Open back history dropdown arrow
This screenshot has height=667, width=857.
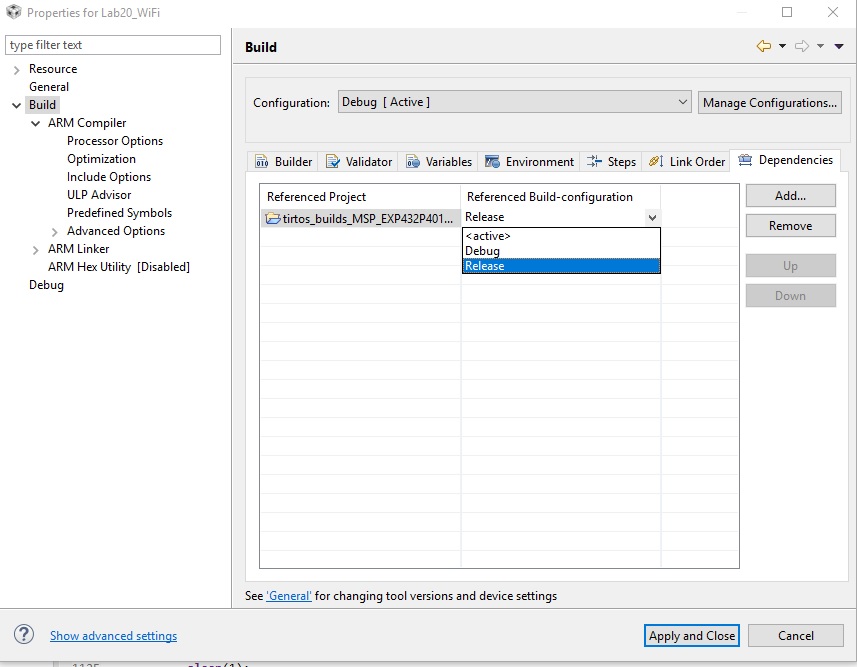click(x=782, y=47)
